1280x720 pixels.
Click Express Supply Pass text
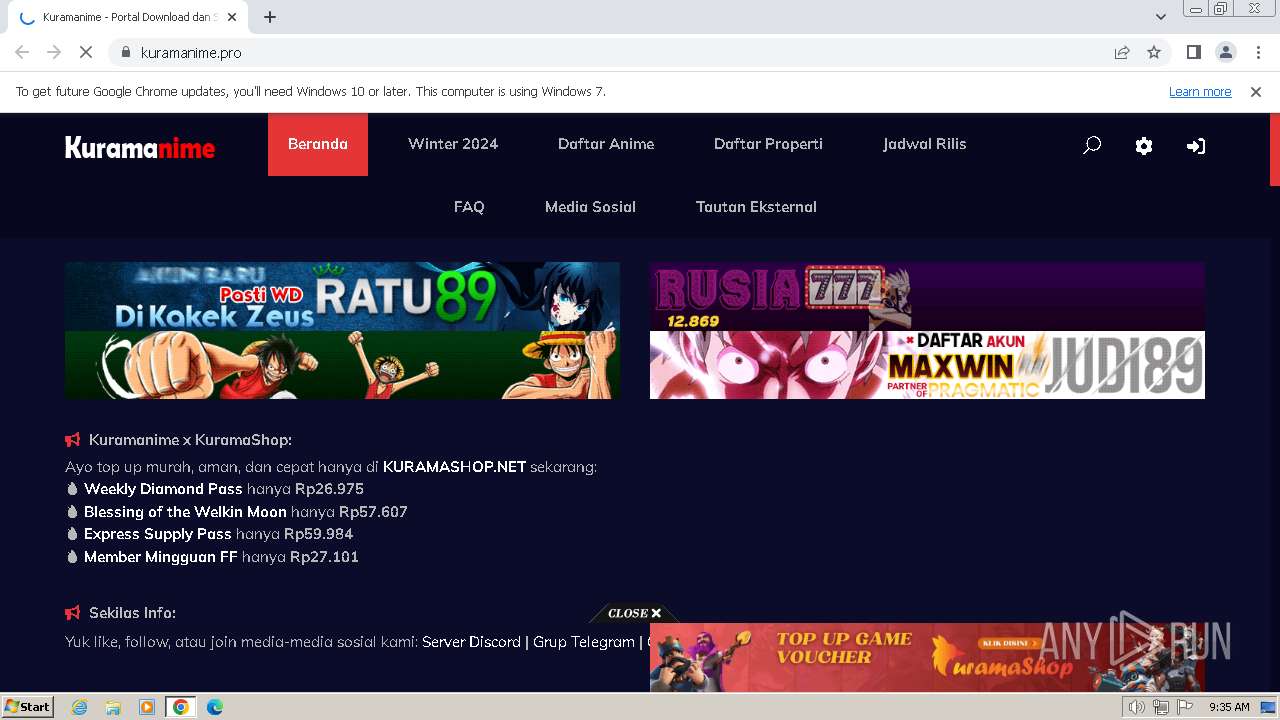tap(158, 534)
